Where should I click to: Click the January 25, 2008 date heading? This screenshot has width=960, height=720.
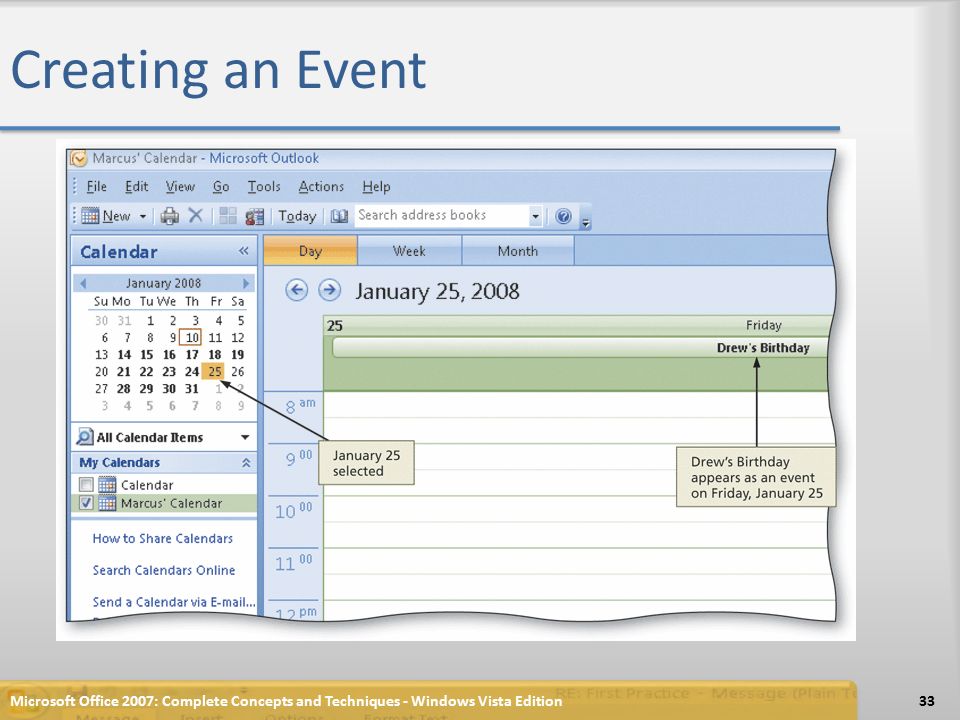click(x=437, y=291)
